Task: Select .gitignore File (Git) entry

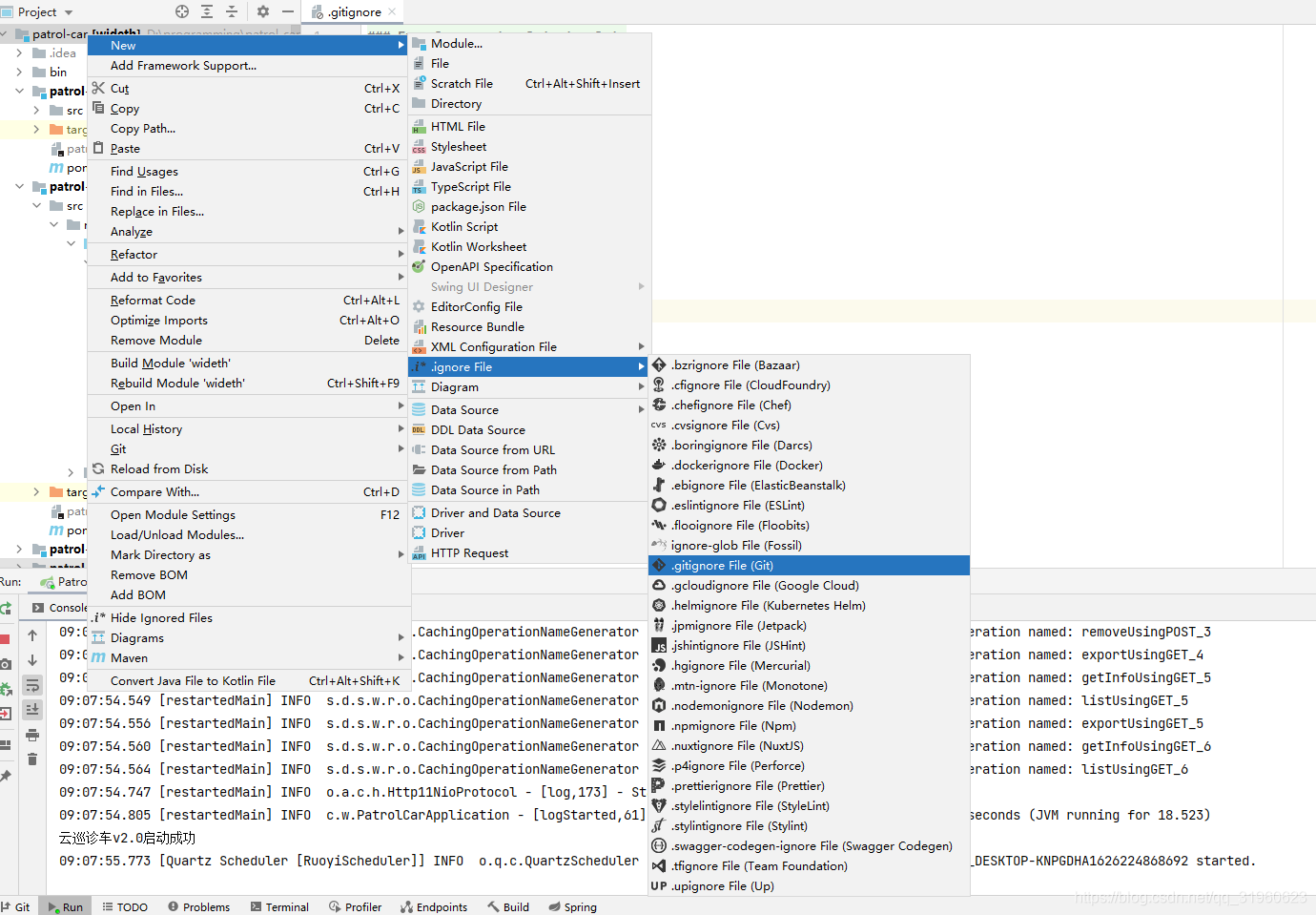Action: (809, 566)
